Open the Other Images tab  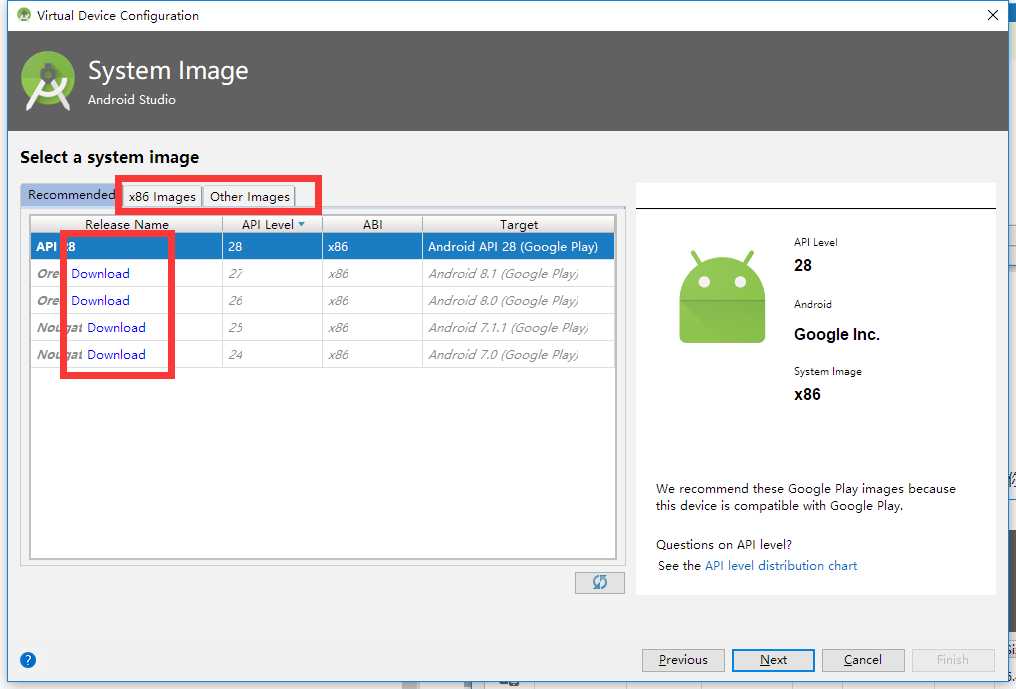click(x=249, y=196)
